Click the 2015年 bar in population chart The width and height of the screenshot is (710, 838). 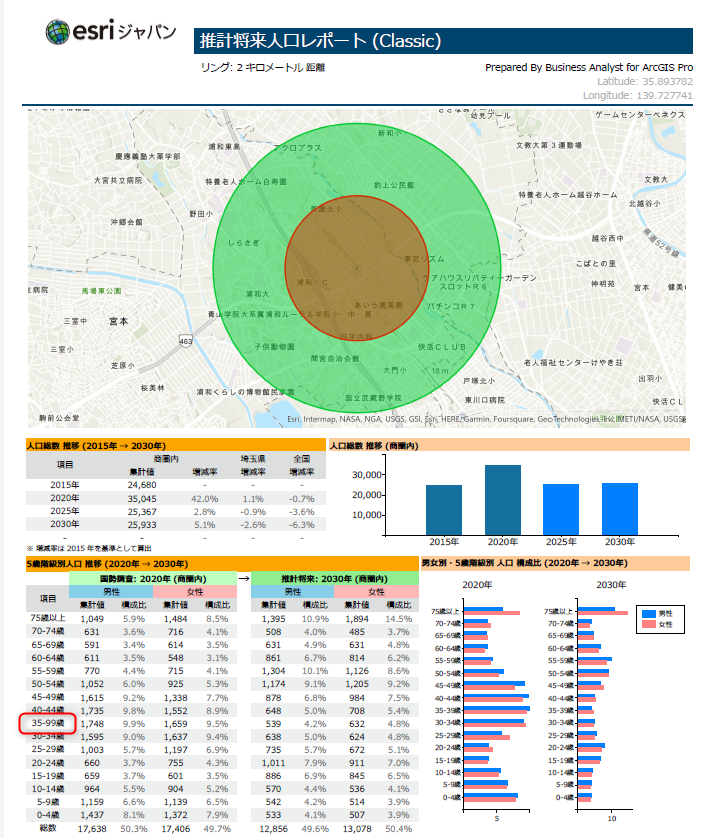point(444,510)
